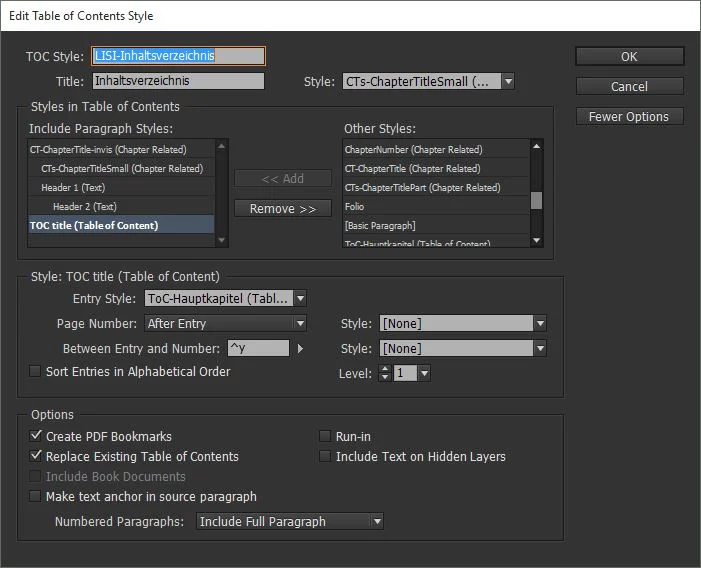Select TOC title (Table of Content) entry
Screen dimensions: 701x568
pyautogui.click(x=121, y=226)
